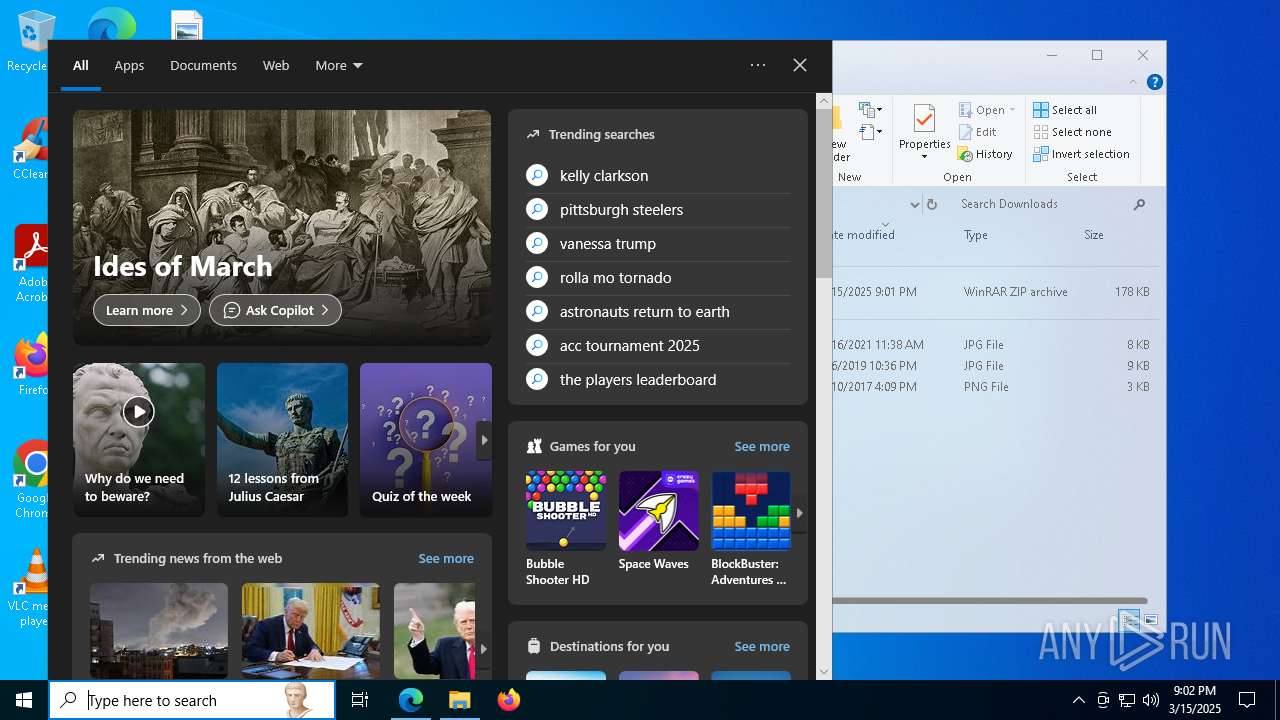Screen dimensions: 1280x720
Task: Play 'Why do we need to beware?' video
Action: click(138, 411)
